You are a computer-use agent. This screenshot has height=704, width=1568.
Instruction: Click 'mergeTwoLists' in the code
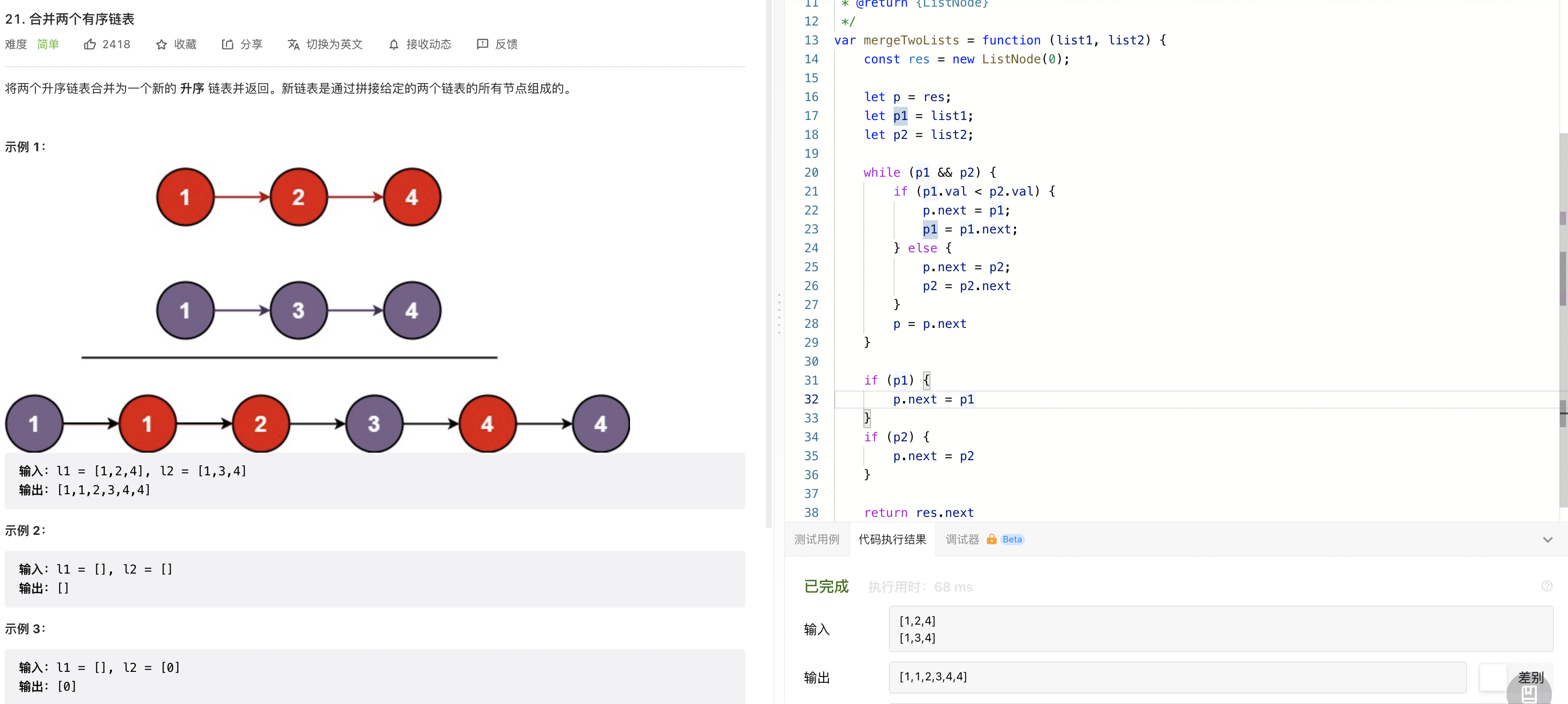tap(911, 40)
